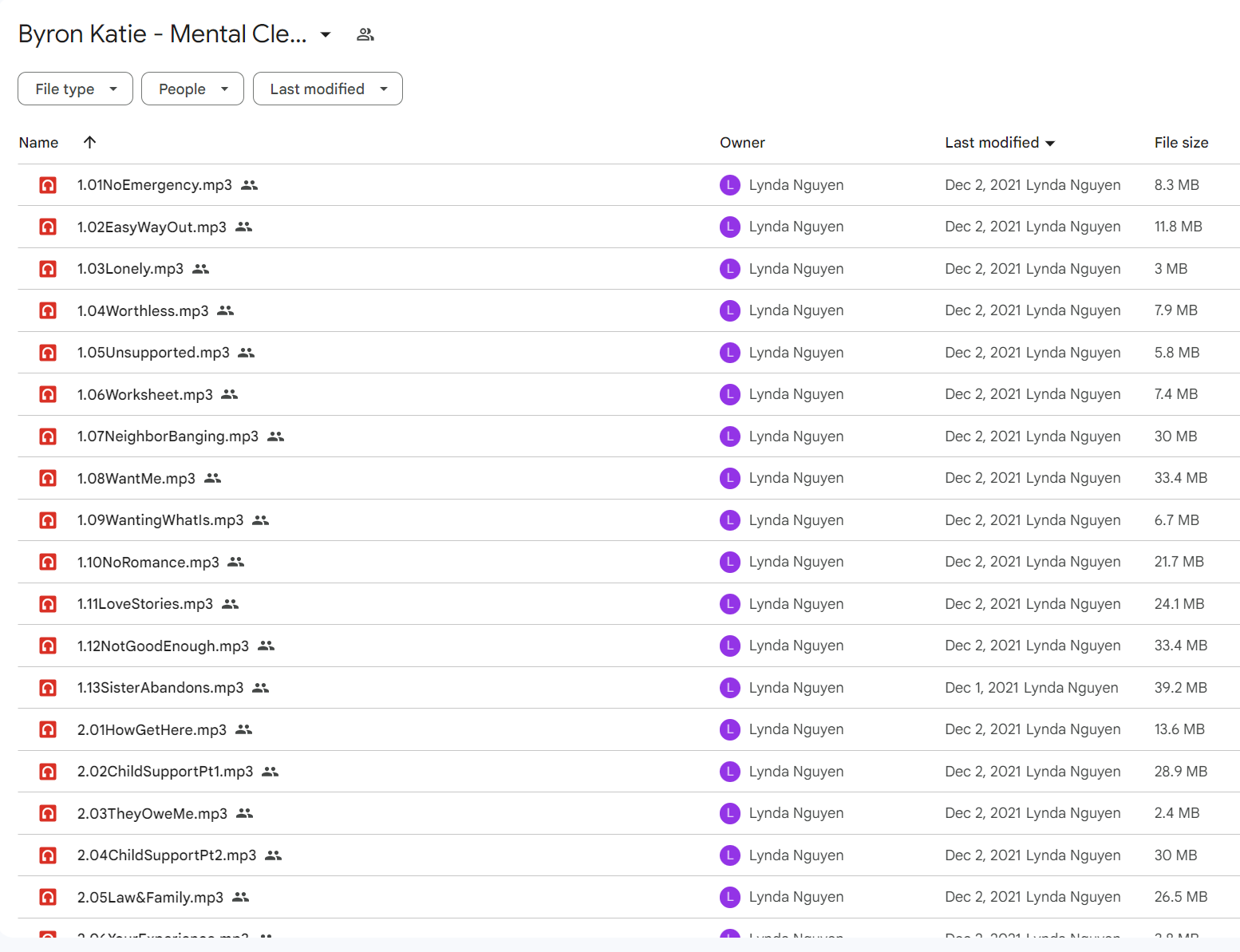The height and width of the screenshot is (952, 1240).
Task: Click audio icon of 1.07NeighborBanging.mp3
Action: [48, 436]
